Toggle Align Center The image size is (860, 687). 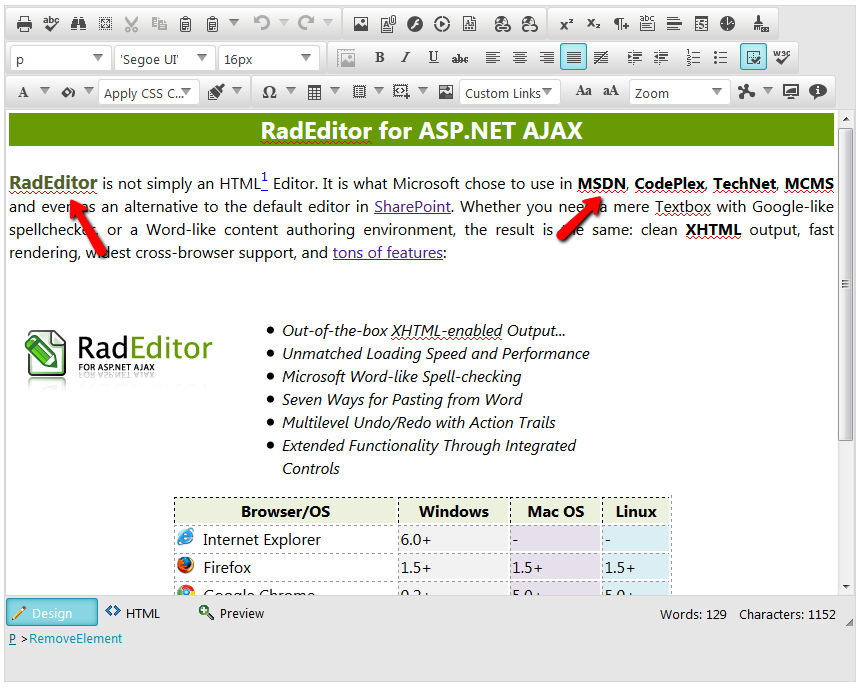pyautogui.click(x=519, y=57)
